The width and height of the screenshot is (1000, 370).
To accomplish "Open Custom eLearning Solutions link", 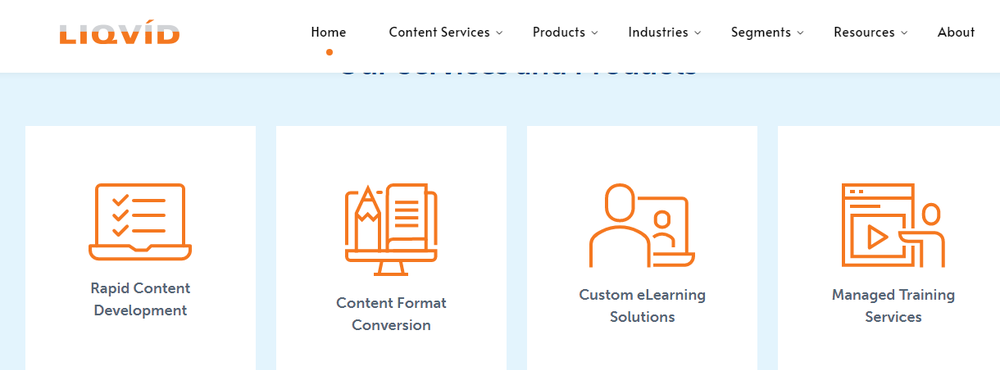I will pyautogui.click(x=642, y=306).
